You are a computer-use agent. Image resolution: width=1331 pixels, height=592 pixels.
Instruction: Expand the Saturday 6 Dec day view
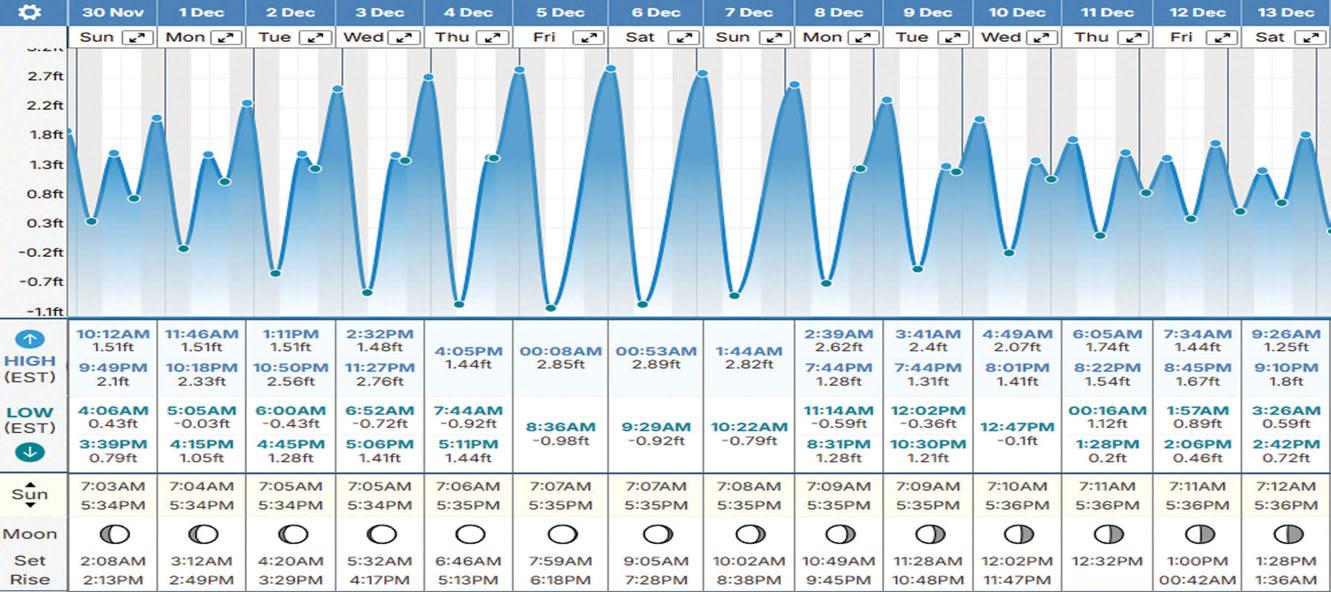point(683,37)
